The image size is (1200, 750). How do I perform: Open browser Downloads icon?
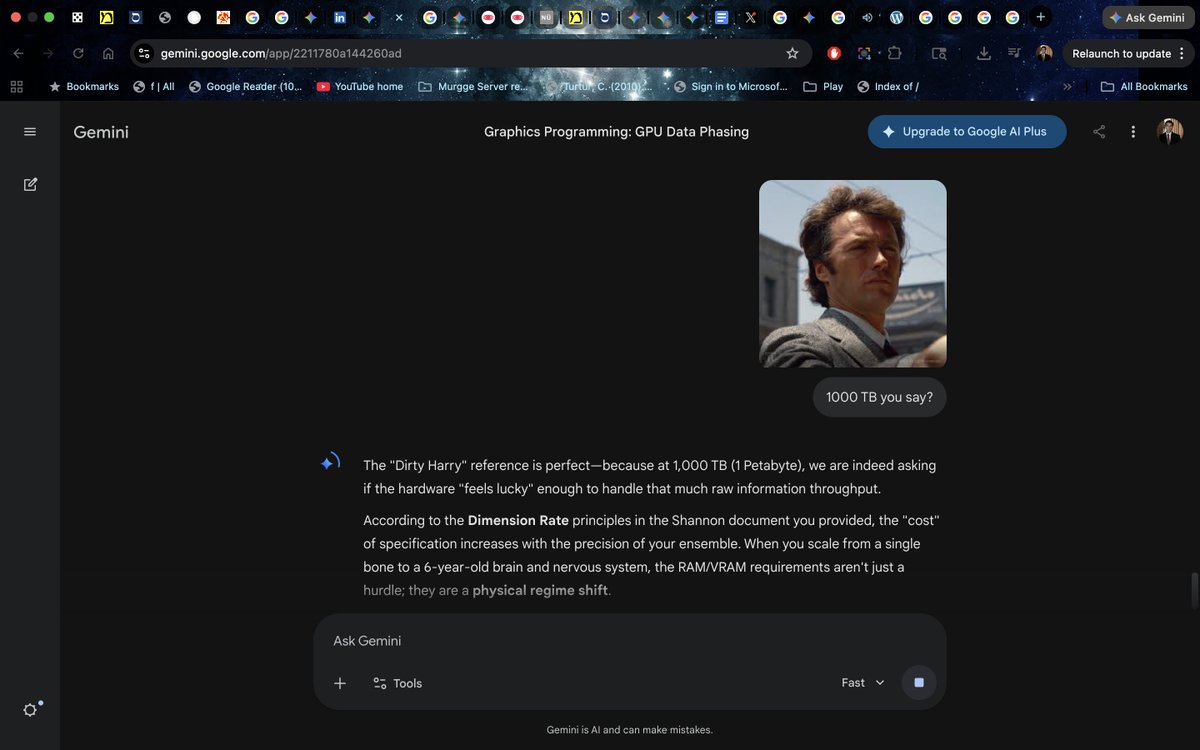[x=984, y=53]
